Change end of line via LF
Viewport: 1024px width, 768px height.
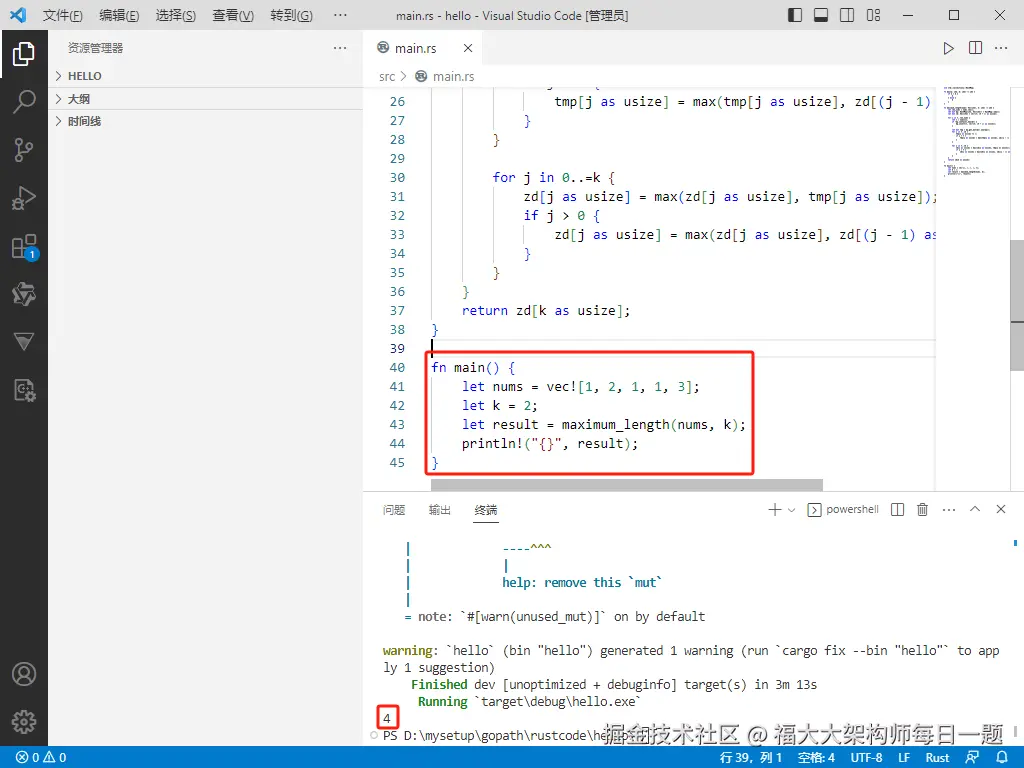[904, 758]
